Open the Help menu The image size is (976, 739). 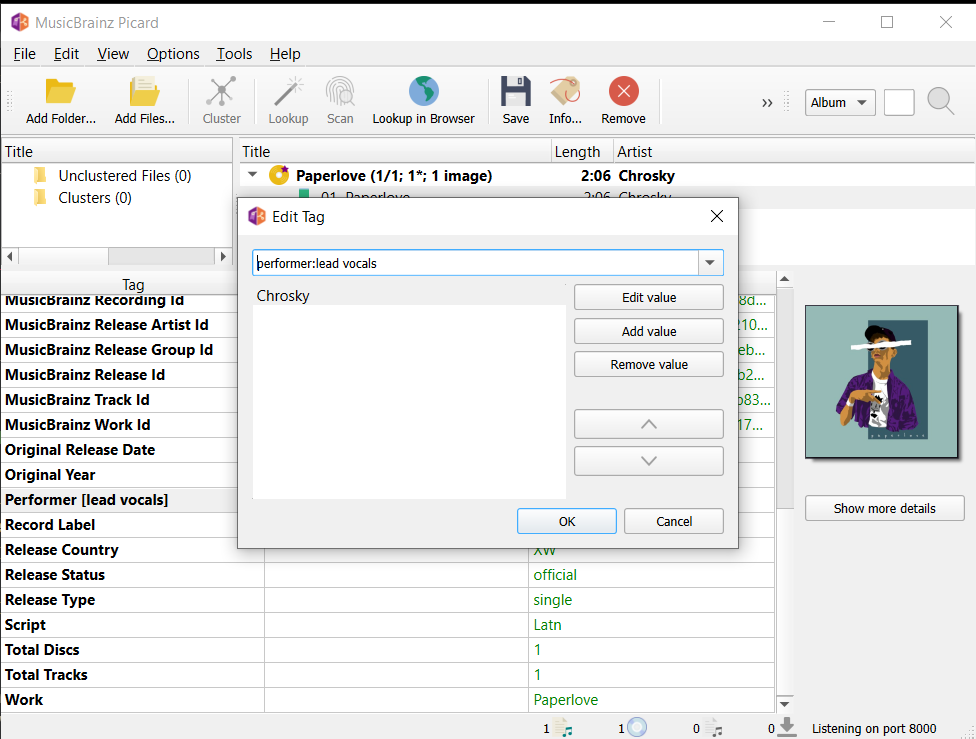(285, 54)
